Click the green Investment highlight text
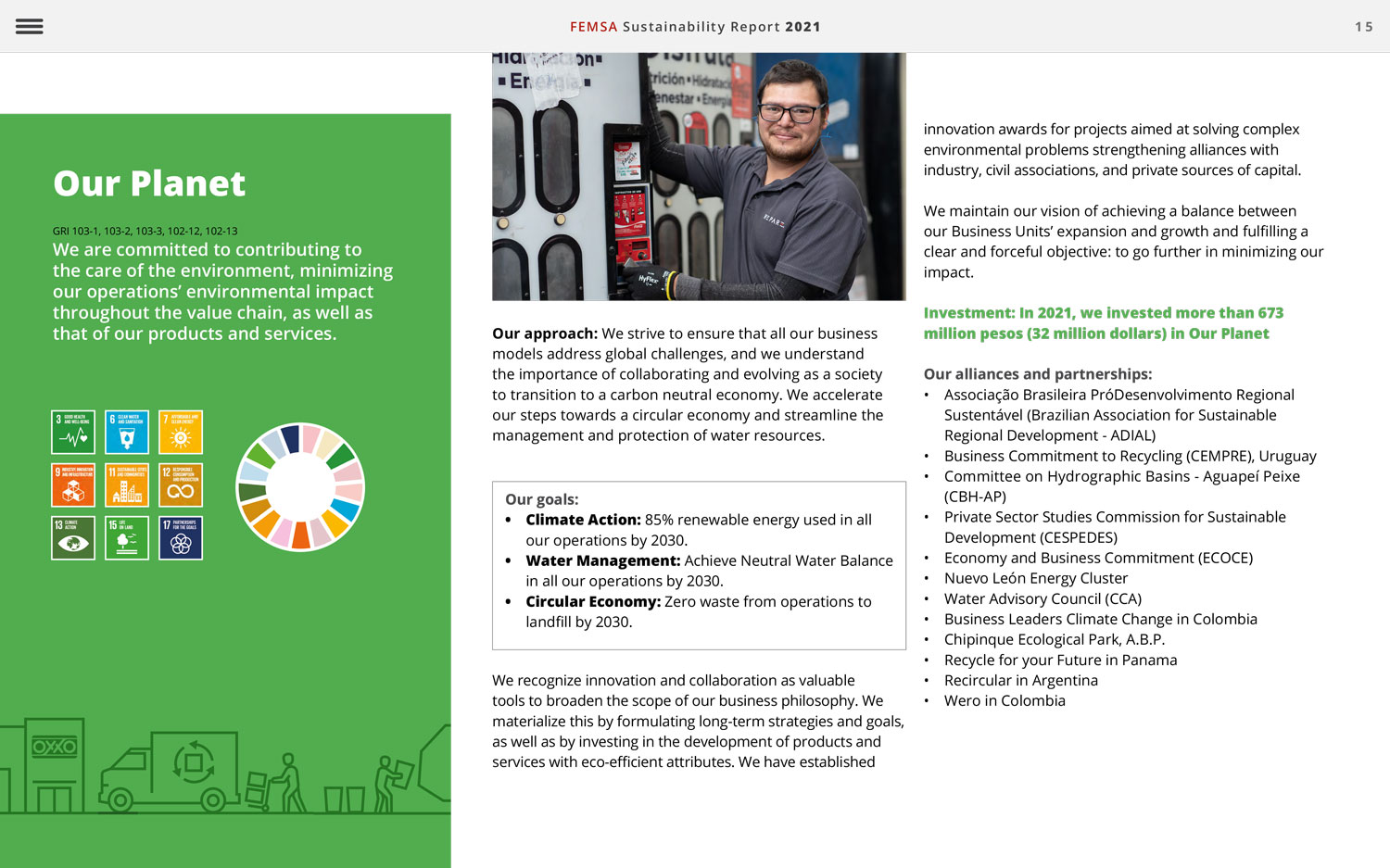1390x868 pixels. point(1103,323)
